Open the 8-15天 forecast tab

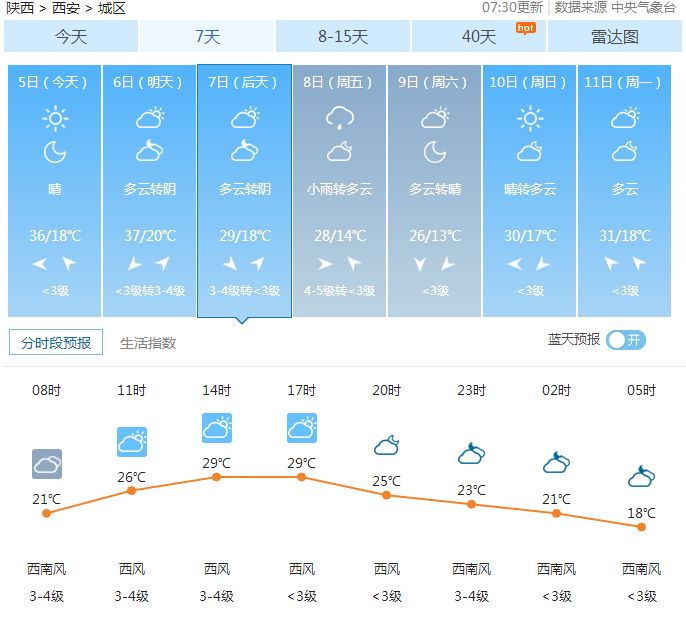click(x=343, y=36)
